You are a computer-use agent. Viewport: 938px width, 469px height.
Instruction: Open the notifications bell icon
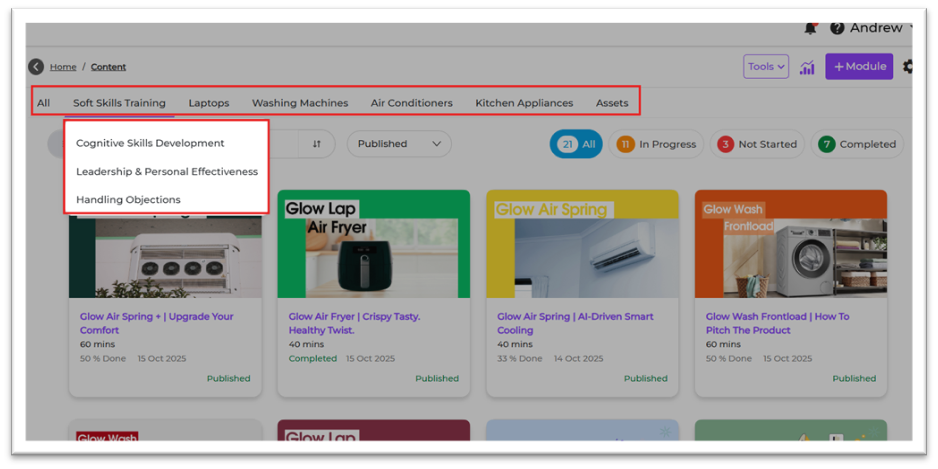point(811,28)
